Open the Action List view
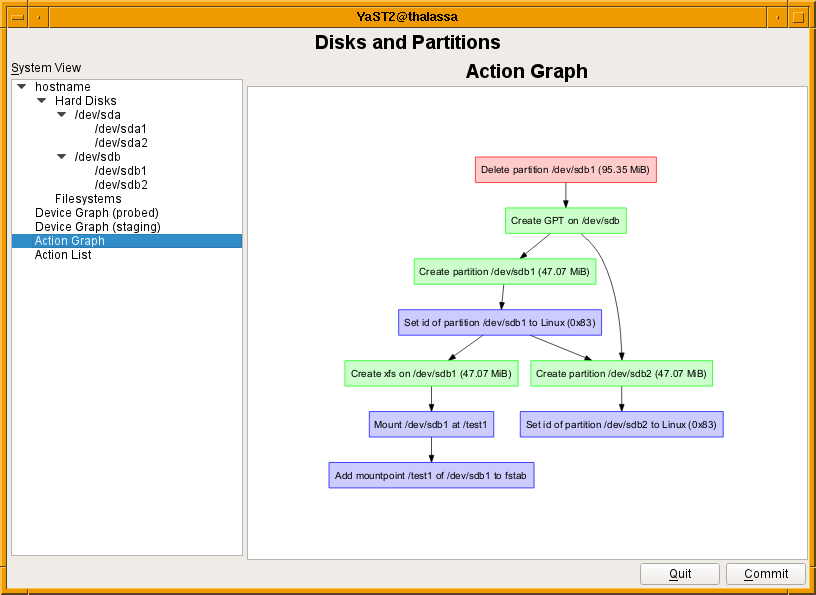 tap(63, 255)
